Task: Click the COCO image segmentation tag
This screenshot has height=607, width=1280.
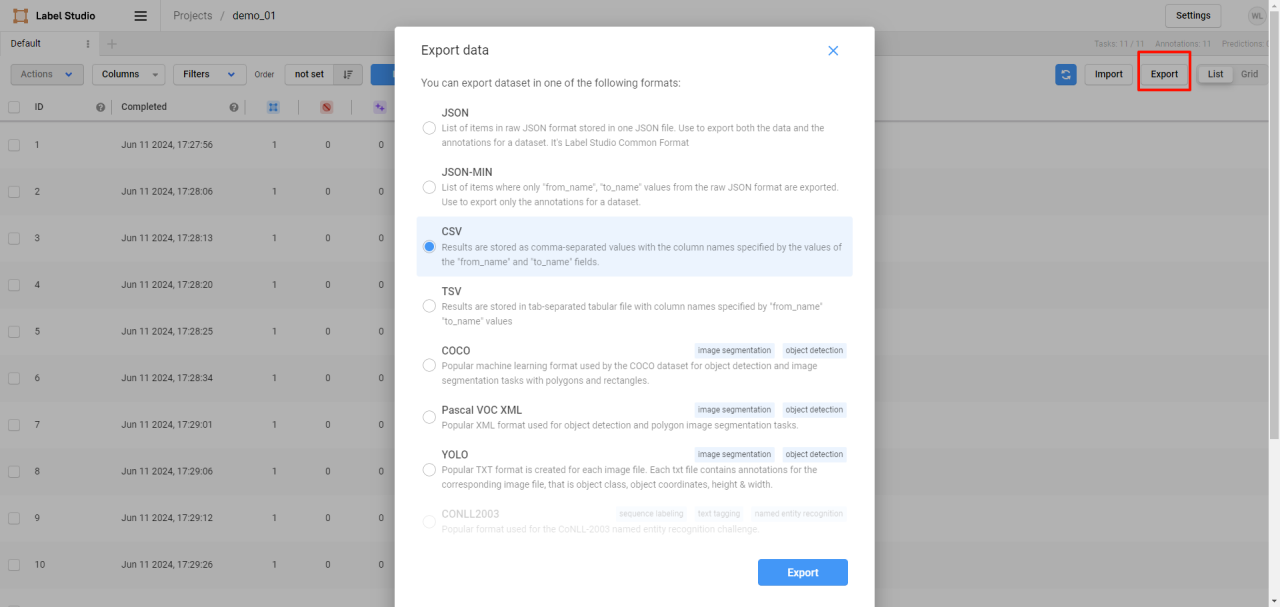Action: pos(735,350)
